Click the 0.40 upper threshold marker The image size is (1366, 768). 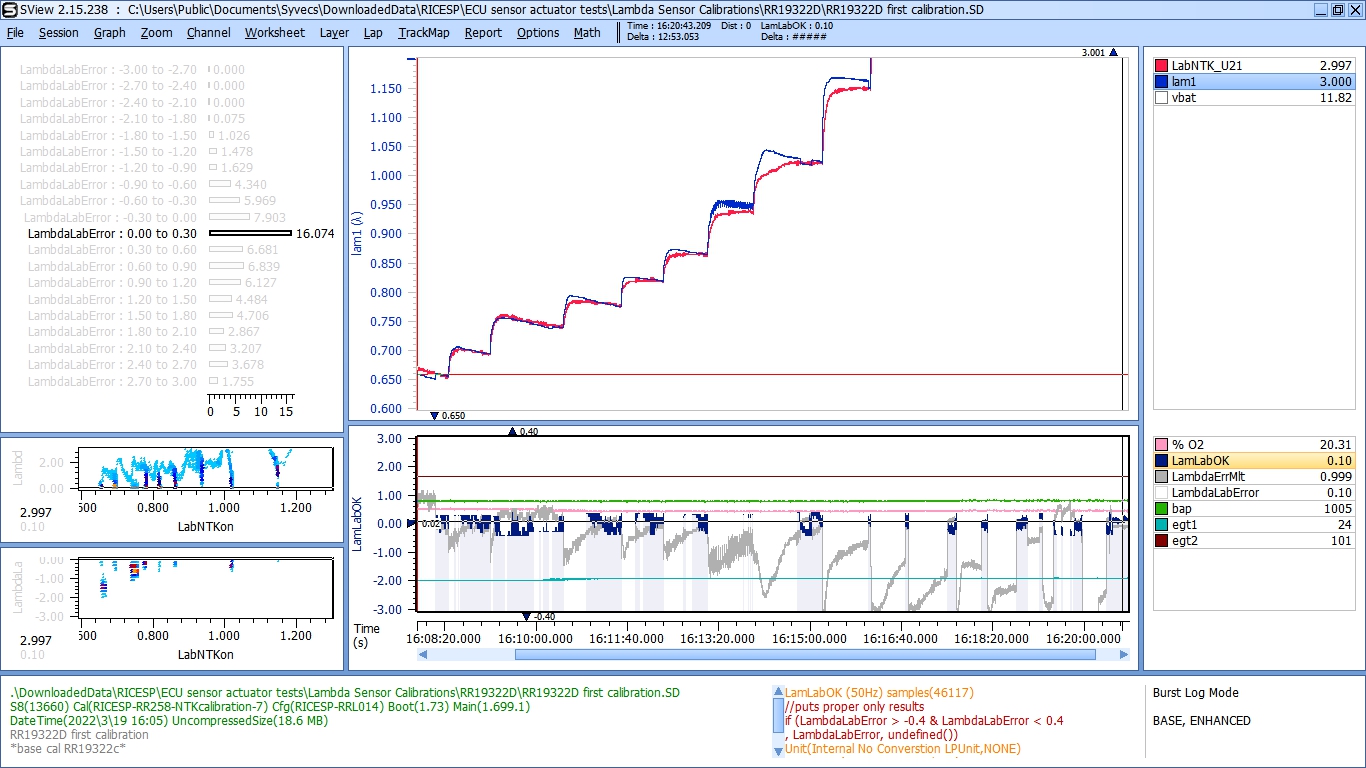coord(513,432)
